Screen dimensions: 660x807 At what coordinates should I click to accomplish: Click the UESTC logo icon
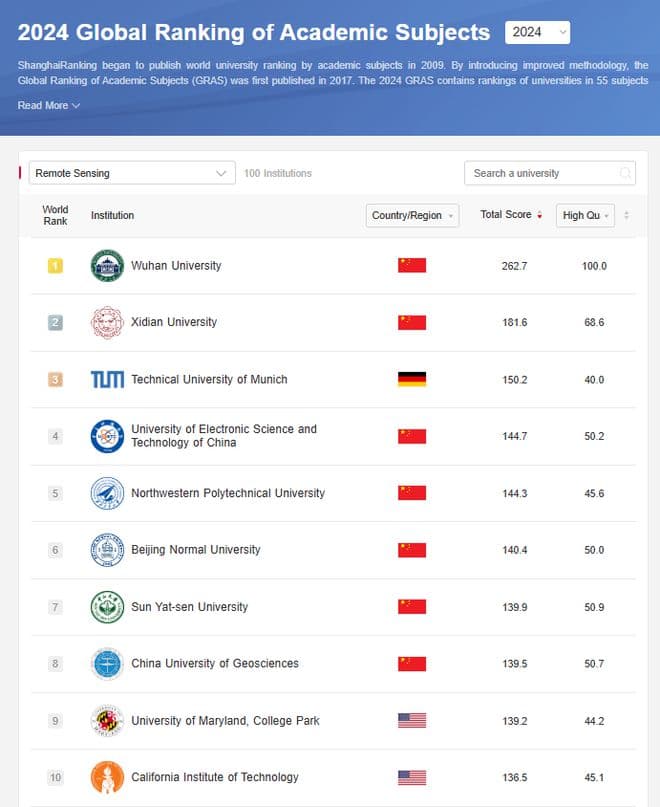(x=107, y=436)
